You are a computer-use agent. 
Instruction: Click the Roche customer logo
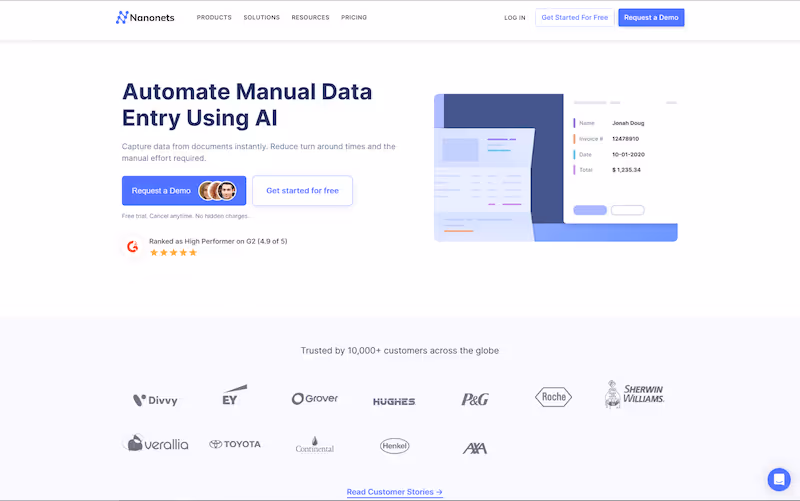[554, 397]
